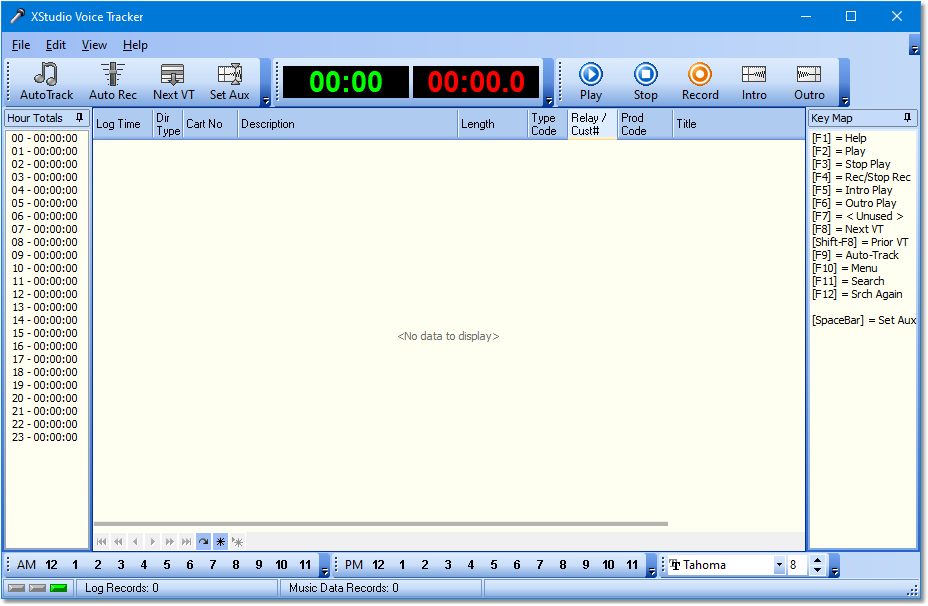928x606 pixels.
Task: Jump to PM 12 hour button
Action: coord(378,565)
